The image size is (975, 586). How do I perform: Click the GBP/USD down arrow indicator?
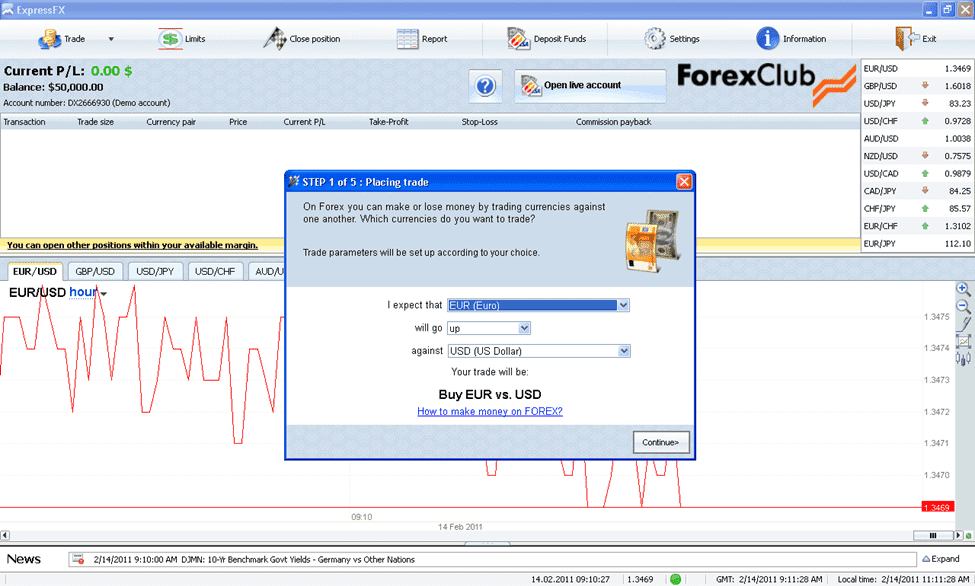[925, 85]
